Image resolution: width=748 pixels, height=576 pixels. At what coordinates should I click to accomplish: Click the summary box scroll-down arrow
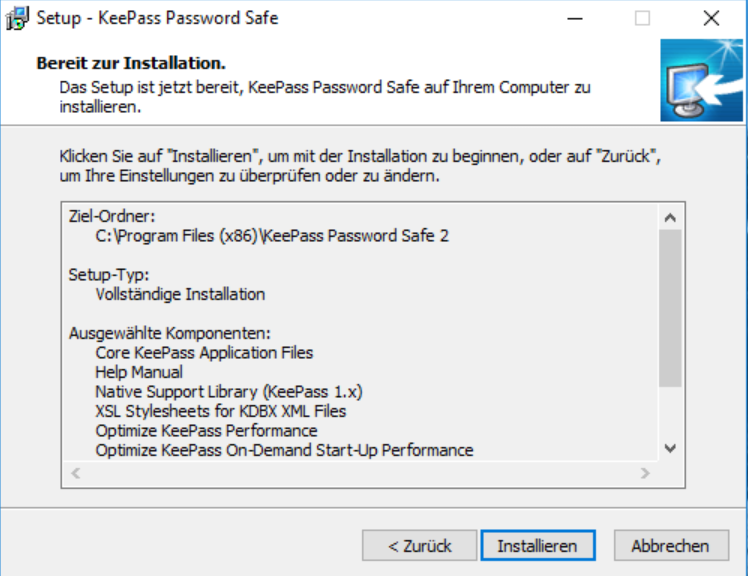(x=670, y=449)
